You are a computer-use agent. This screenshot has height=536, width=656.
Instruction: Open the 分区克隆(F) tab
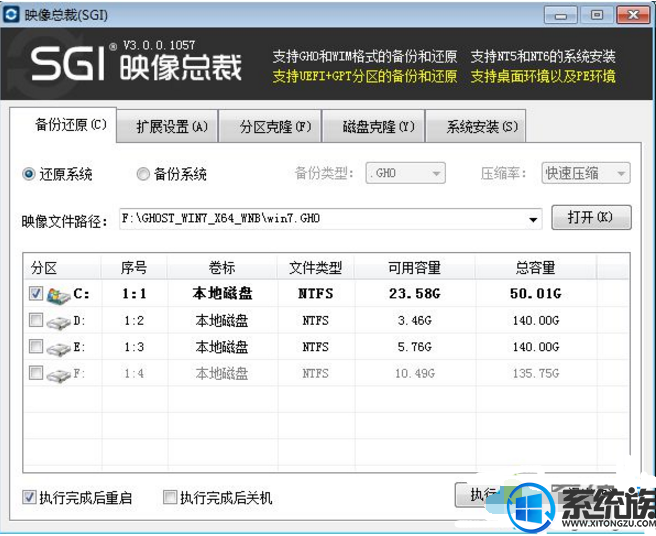[270, 126]
